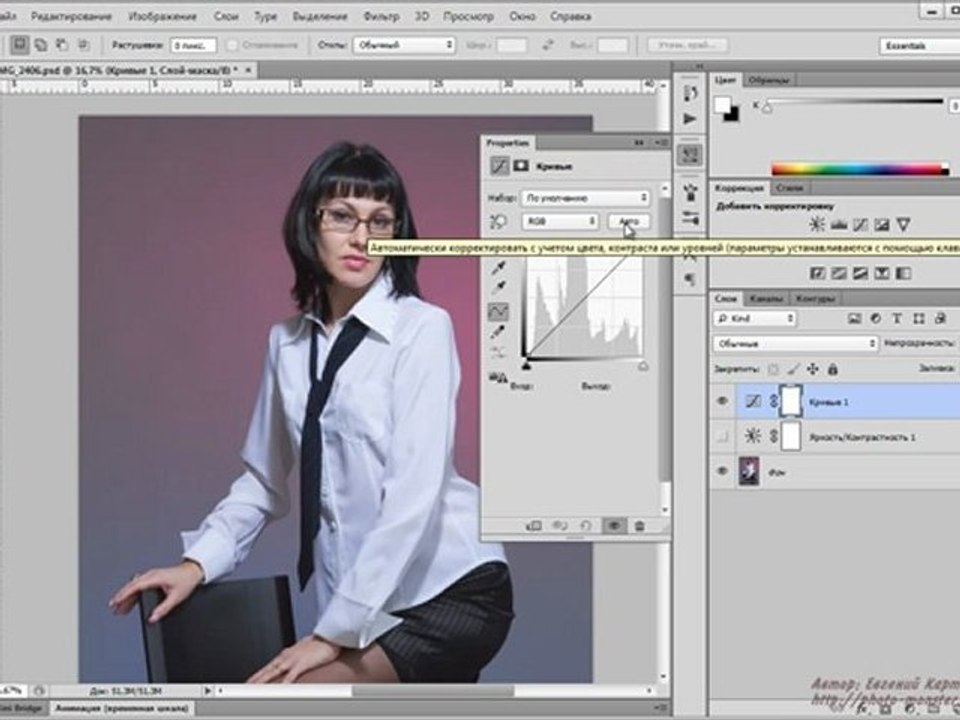Filter layers by text type
This screenshot has width=960, height=720.
897,318
